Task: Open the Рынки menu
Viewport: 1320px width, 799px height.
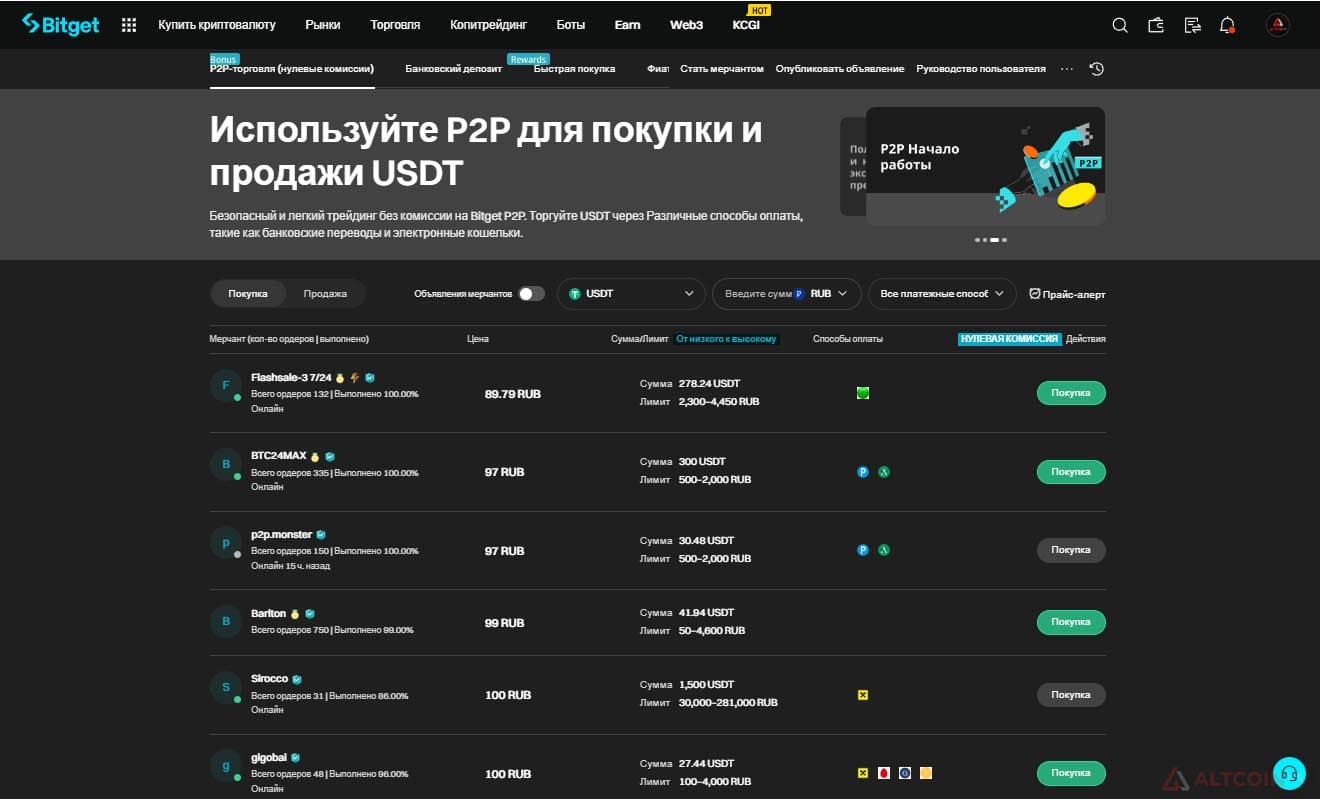Action: tap(323, 25)
